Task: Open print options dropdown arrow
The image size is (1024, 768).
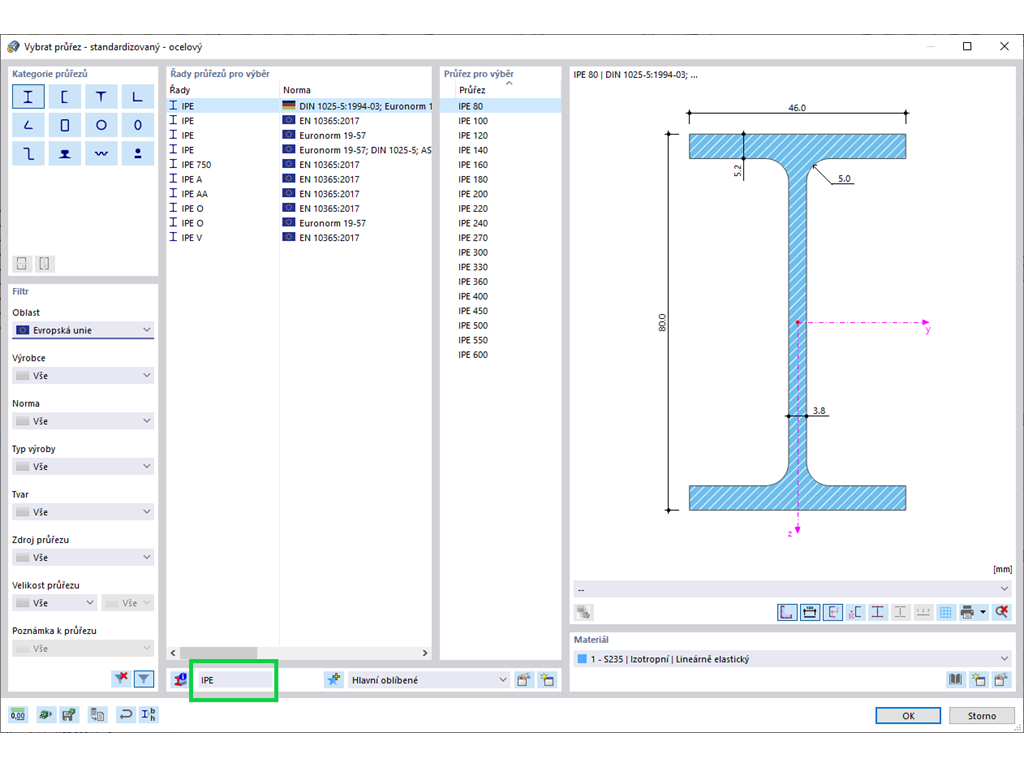Action: (x=983, y=612)
